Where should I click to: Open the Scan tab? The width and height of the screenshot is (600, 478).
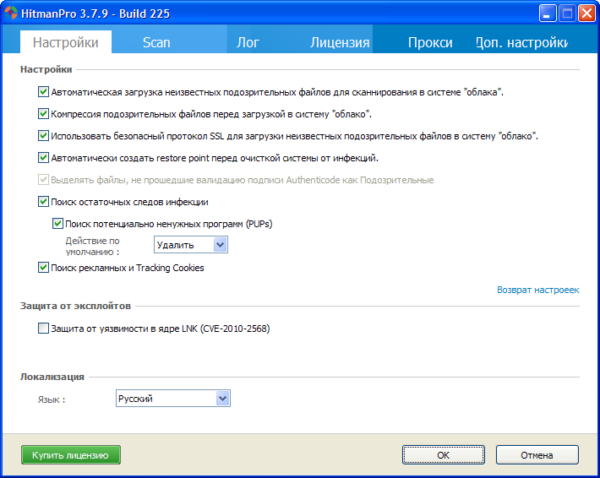156,43
